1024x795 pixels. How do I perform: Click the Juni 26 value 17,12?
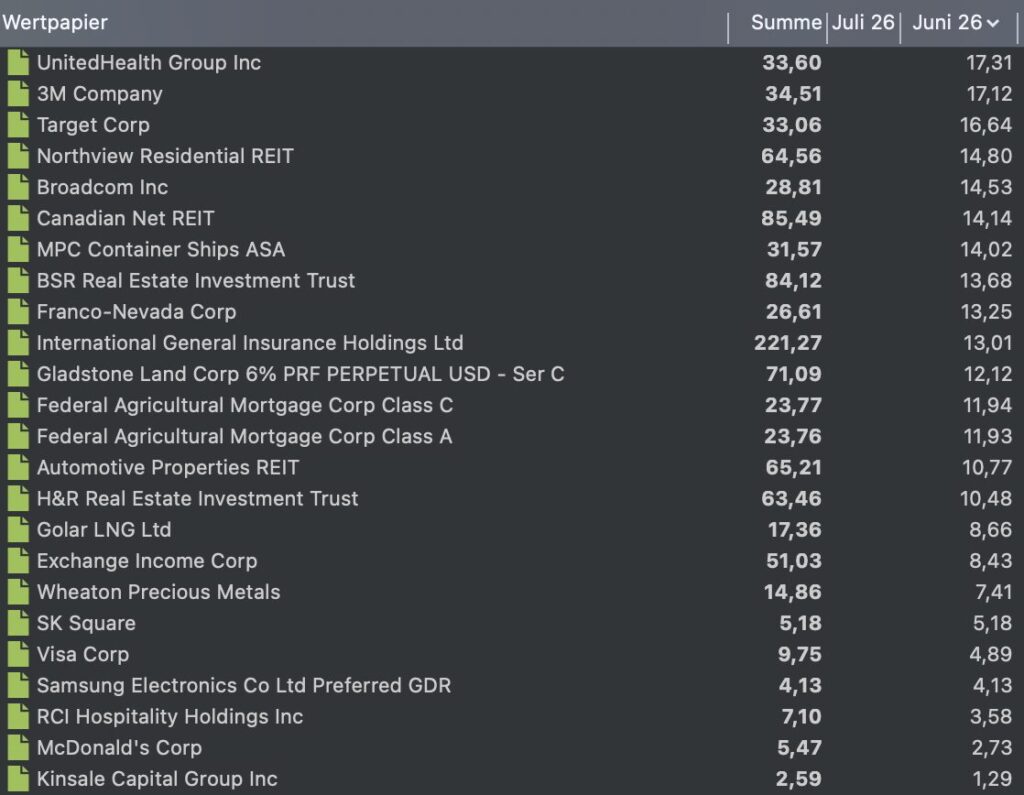(x=989, y=94)
